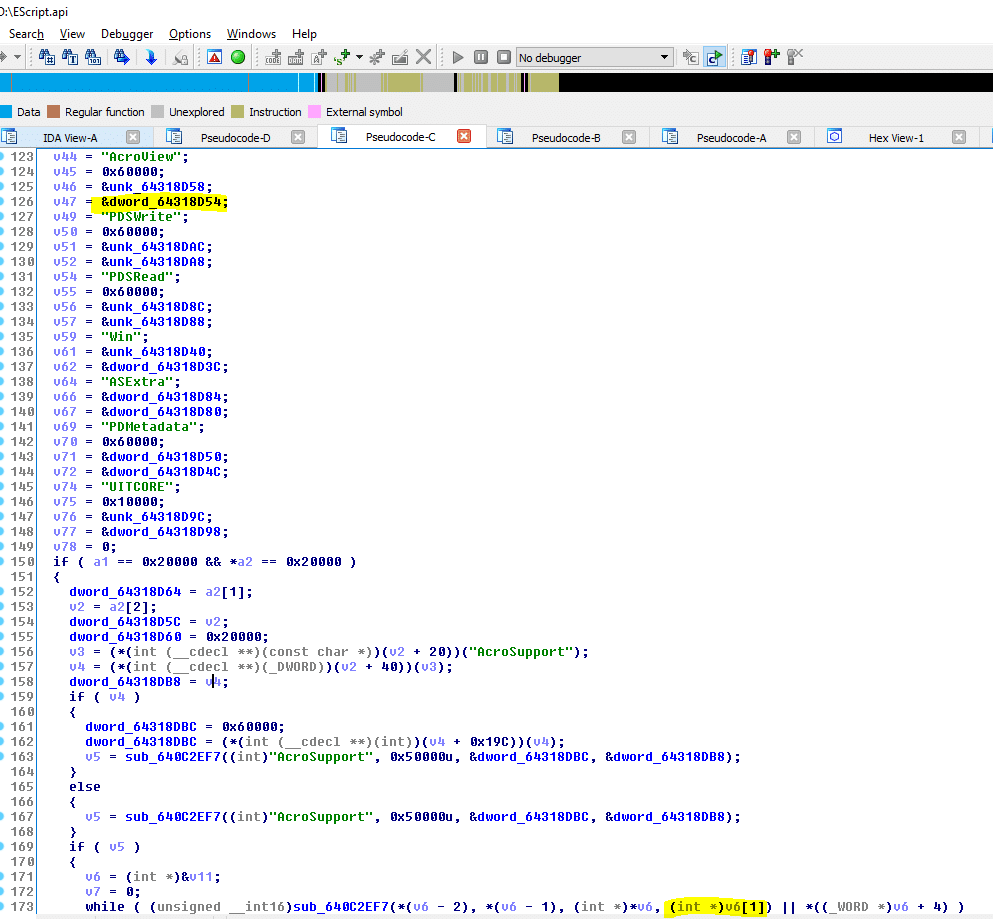
Task: Pause process with the pause button
Action: point(481,58)
